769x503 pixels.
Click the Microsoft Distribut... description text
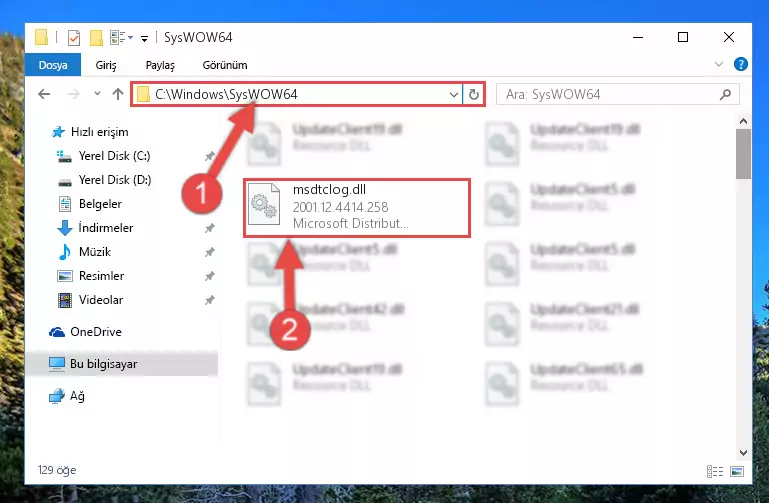click(350, 224)
